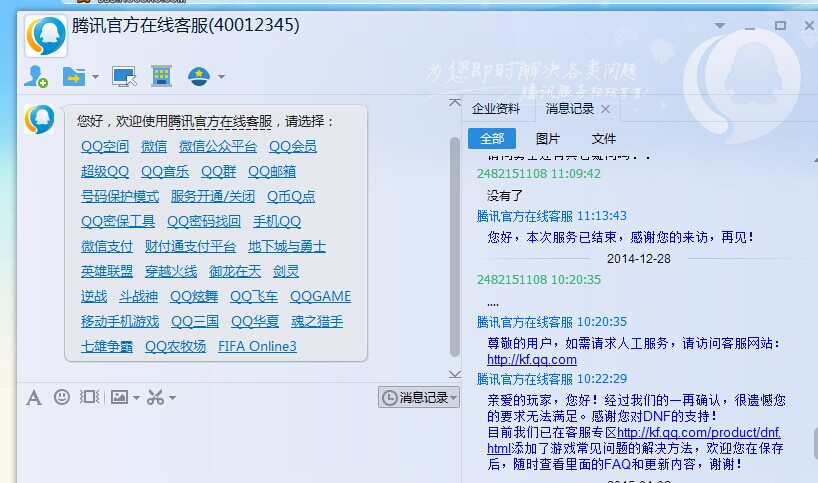Open dropdown arrow beside police cap icon

pyautogui.click(x=221, y=77)
